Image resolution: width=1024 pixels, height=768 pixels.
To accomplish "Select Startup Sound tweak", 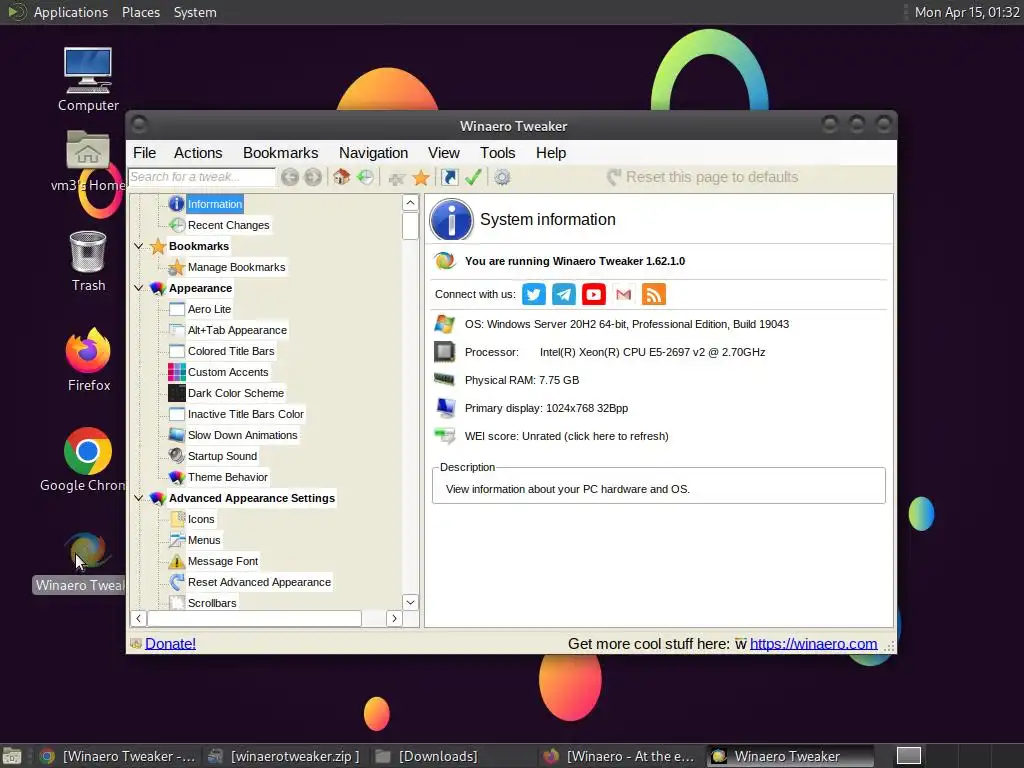I will click(222, 456).
